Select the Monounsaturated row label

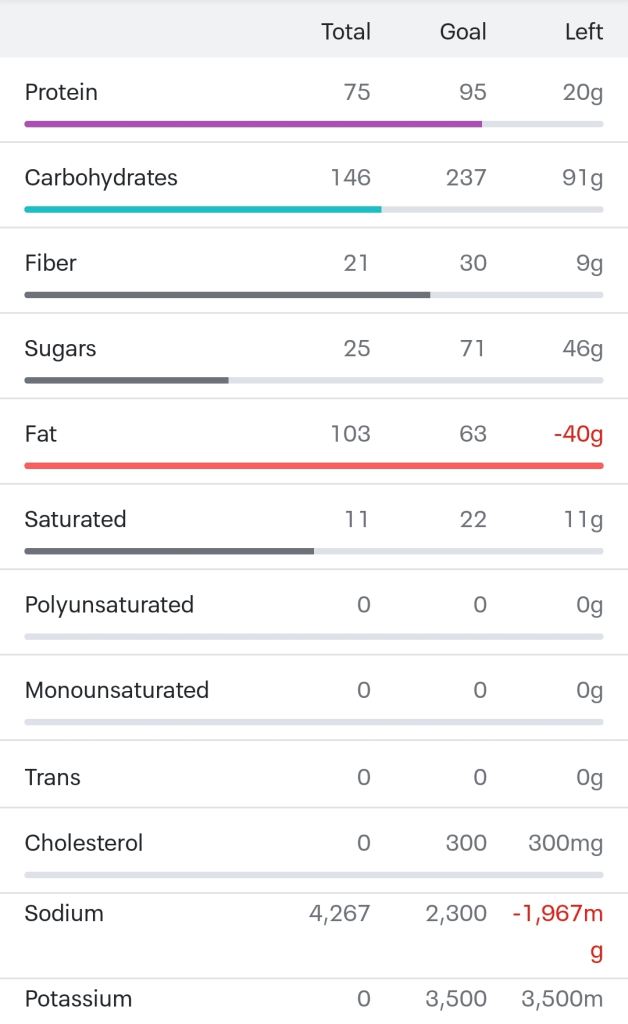[117, 690]
